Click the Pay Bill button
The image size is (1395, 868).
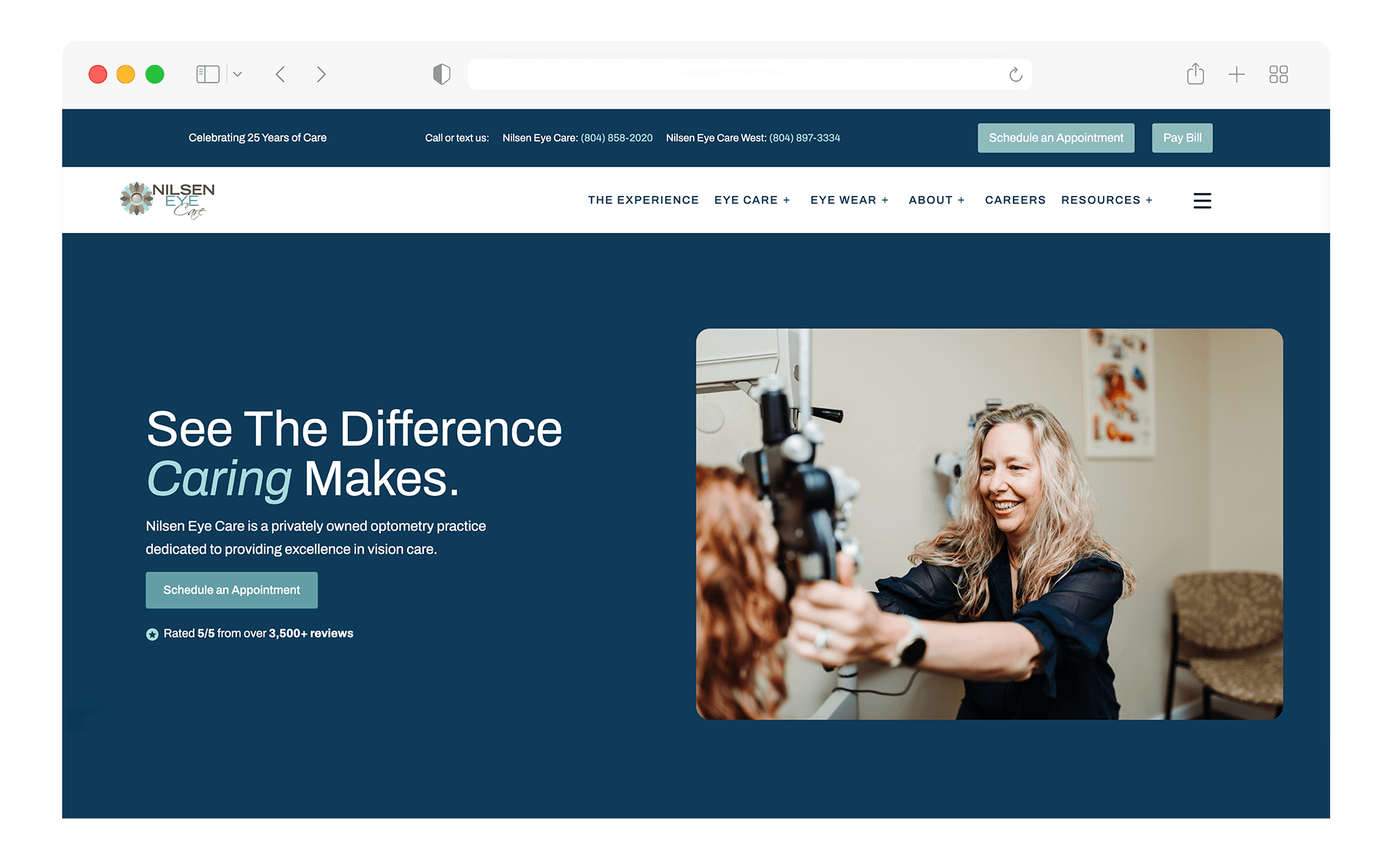[x=1182, y=138]
